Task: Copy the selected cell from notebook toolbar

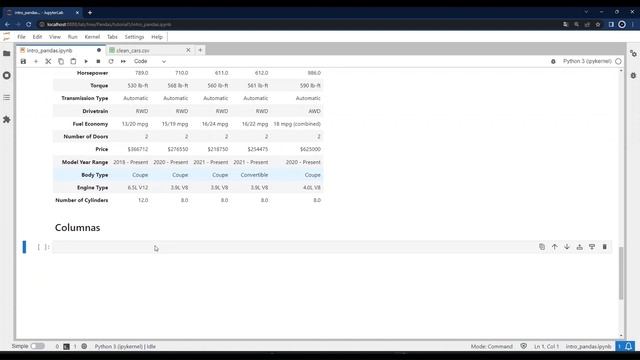Action: point(61,61)
